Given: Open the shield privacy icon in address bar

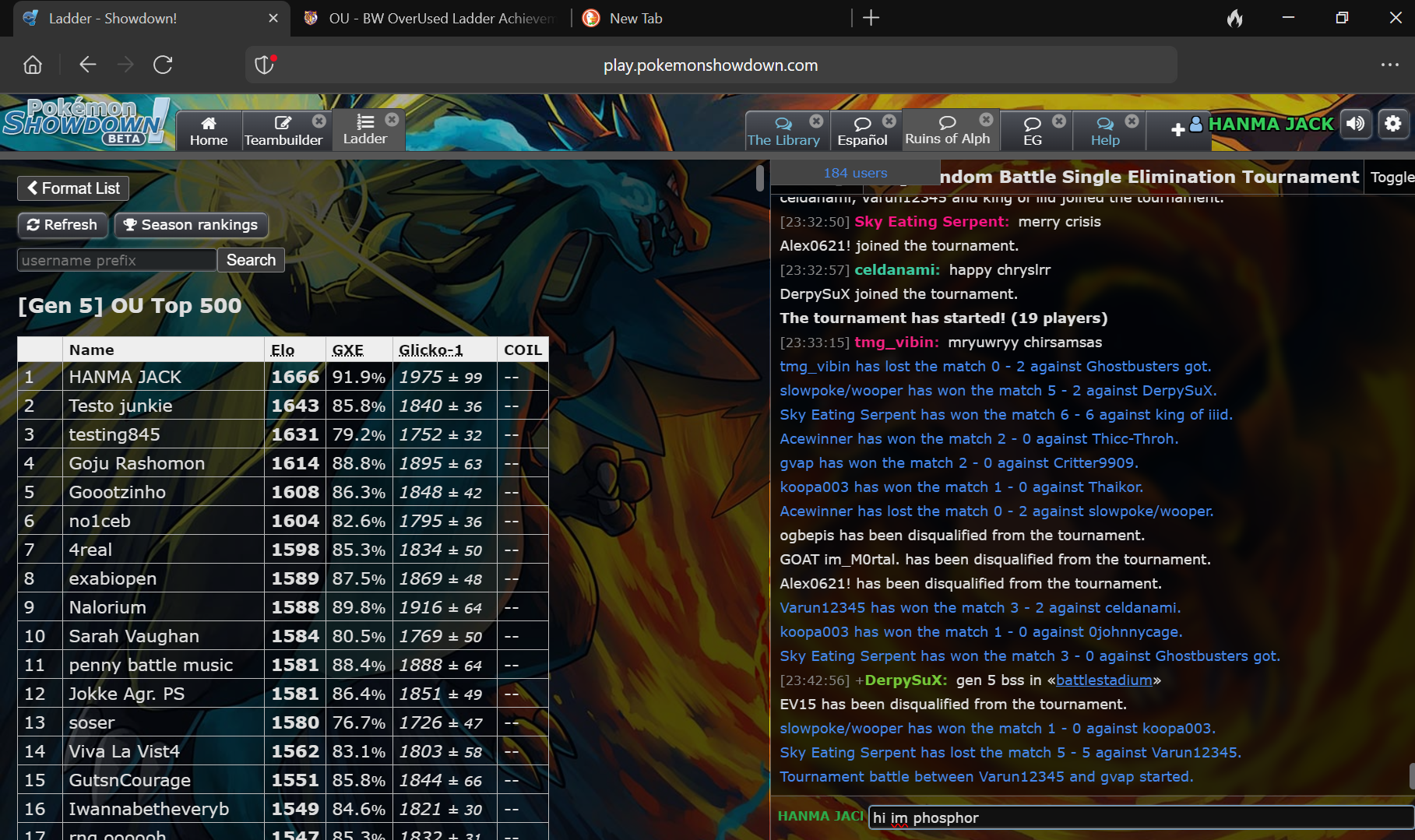Looking at the screenshot, I should click(x=266, y=65).
